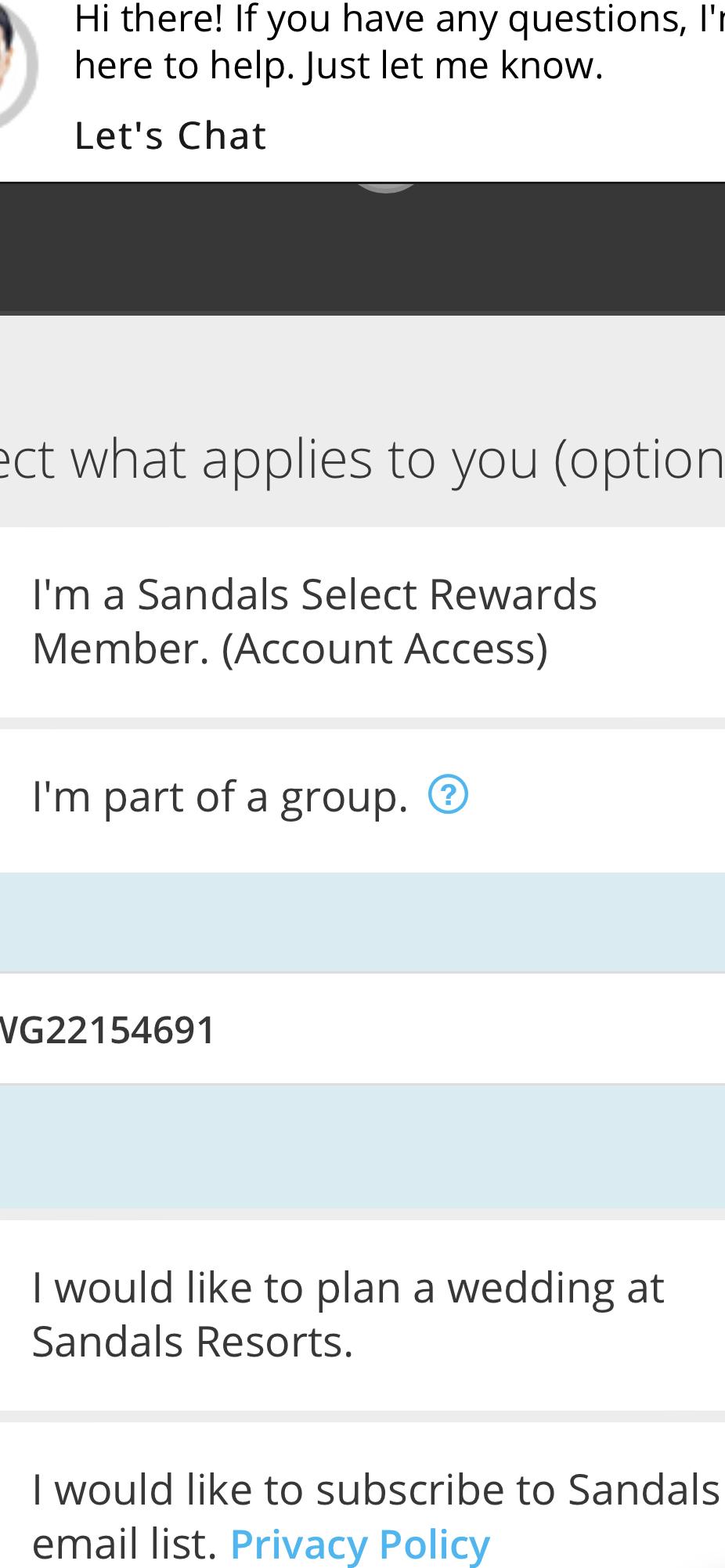Tap the gray circular handle on dark bar
The width and height of the screenshot is (725, 1568).
(385, 188)
